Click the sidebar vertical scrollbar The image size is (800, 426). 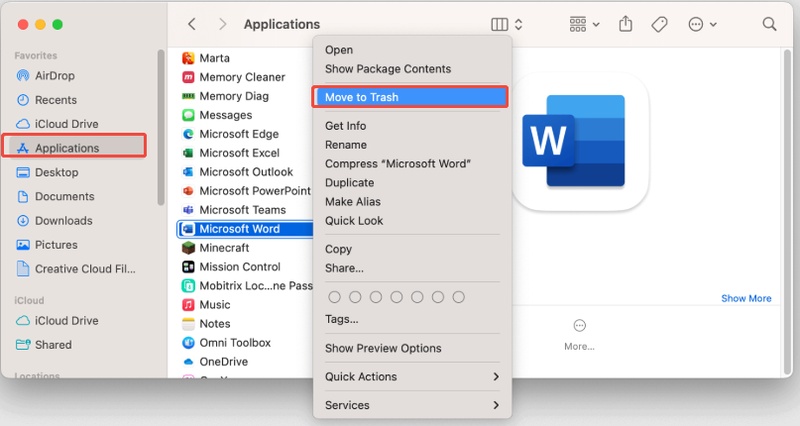pos(161,128)
